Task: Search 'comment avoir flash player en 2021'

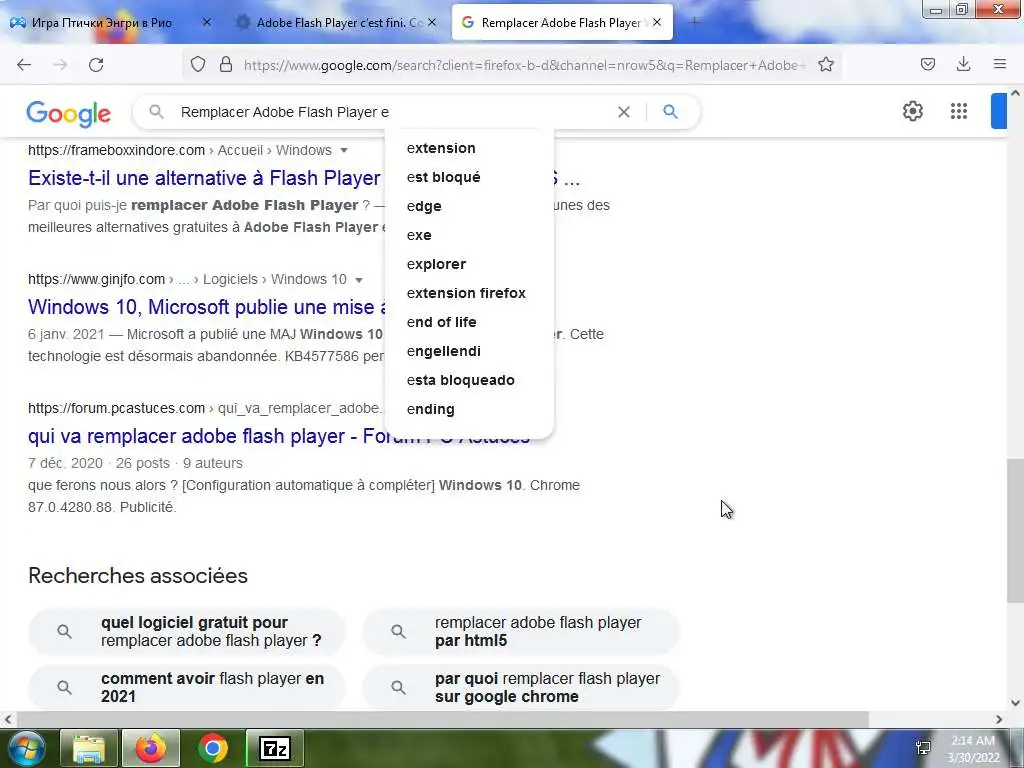Action: point(187,688)
